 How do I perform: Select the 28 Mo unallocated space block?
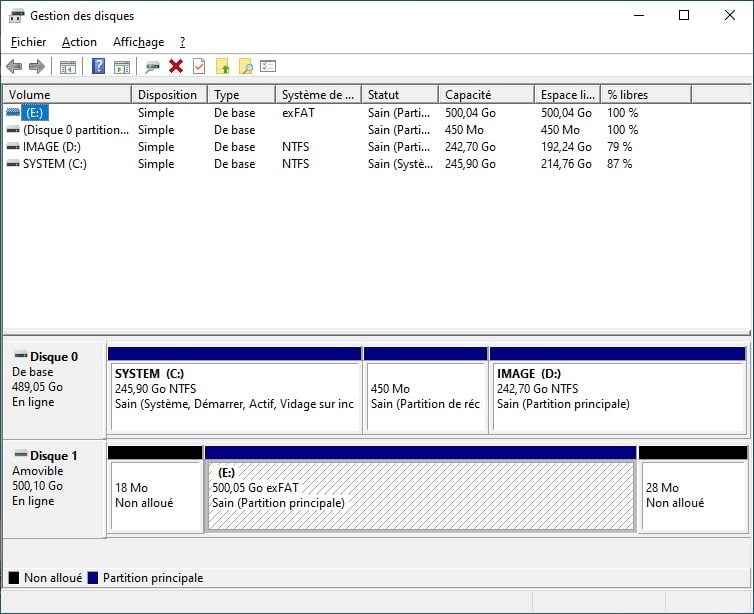pyautogui.click(x=692, y=496)
